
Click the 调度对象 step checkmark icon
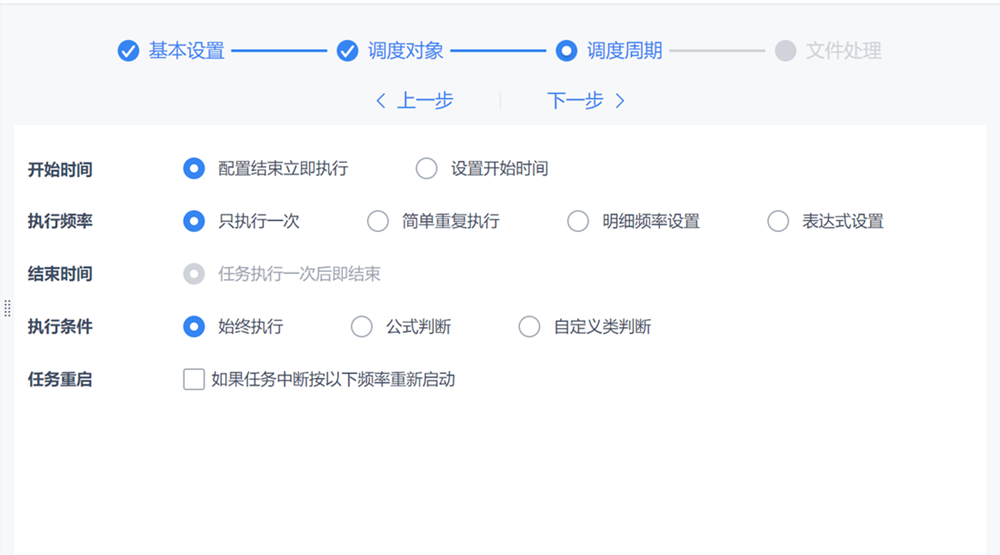(347, 51)
